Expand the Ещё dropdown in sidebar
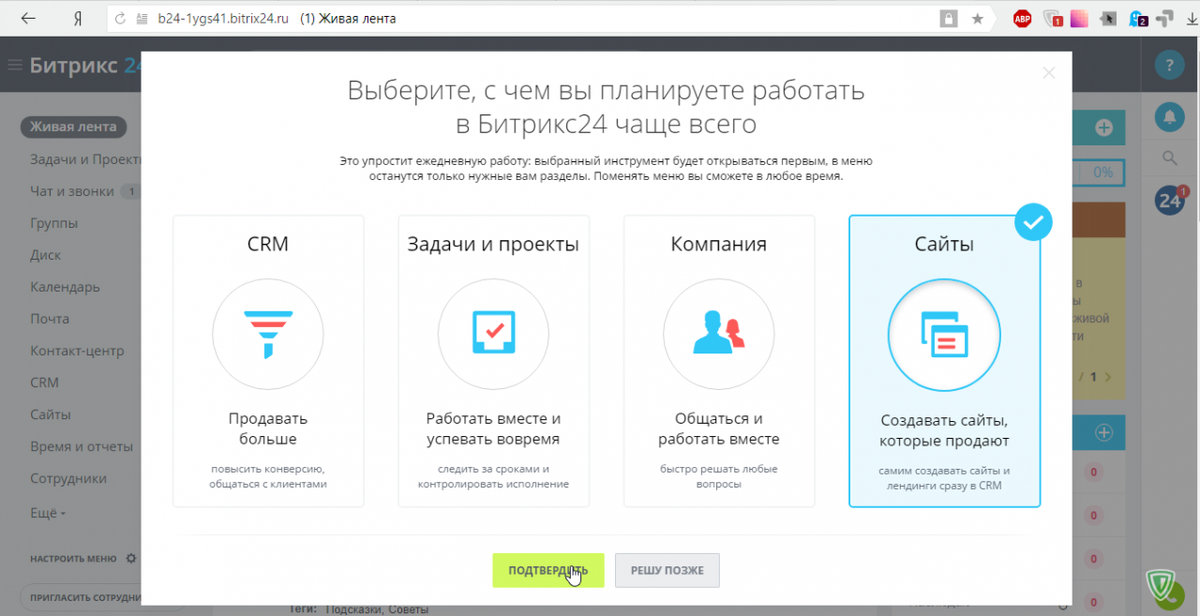1200x616 pixels. tap(48, 512)
